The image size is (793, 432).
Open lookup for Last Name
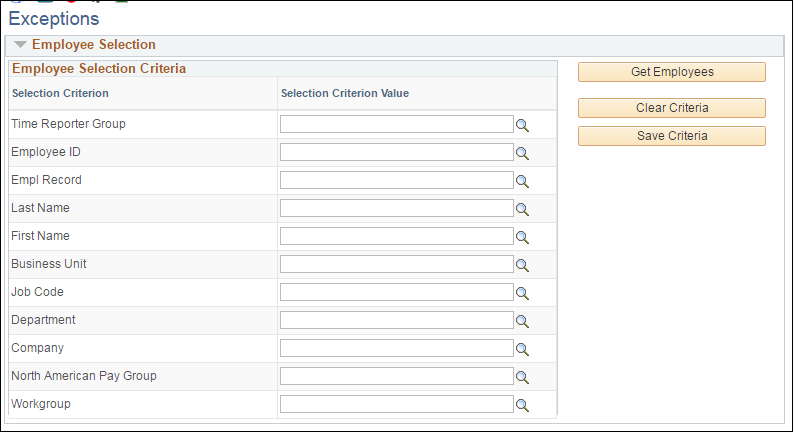[x=522, y=209]
